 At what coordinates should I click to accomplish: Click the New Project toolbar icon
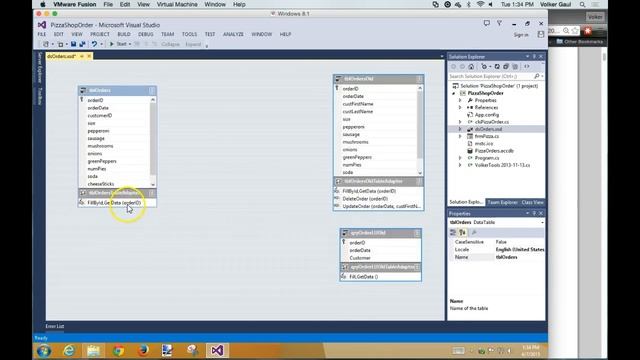pyautogui.click(x=46, y=44)
